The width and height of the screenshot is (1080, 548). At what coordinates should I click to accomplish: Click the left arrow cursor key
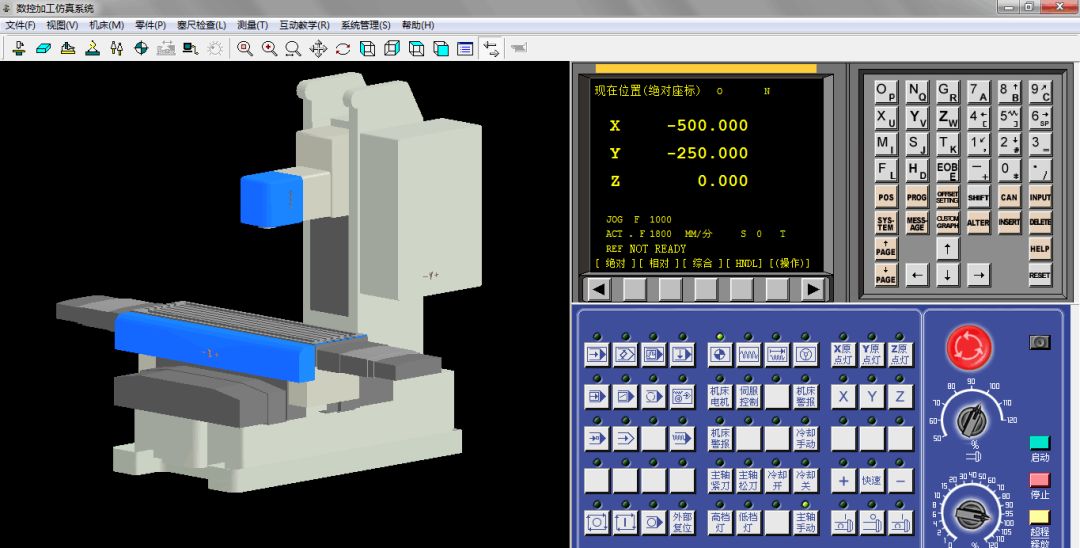[x=917, y=275]
